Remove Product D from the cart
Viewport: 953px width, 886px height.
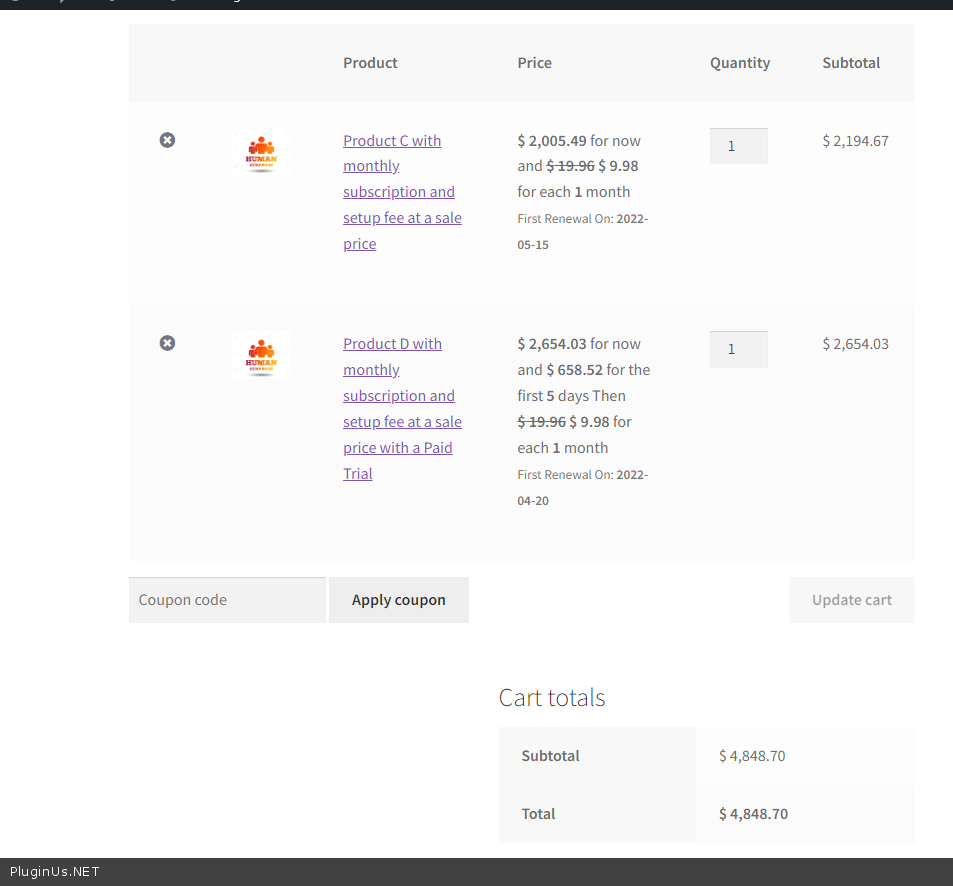(167, 343)
